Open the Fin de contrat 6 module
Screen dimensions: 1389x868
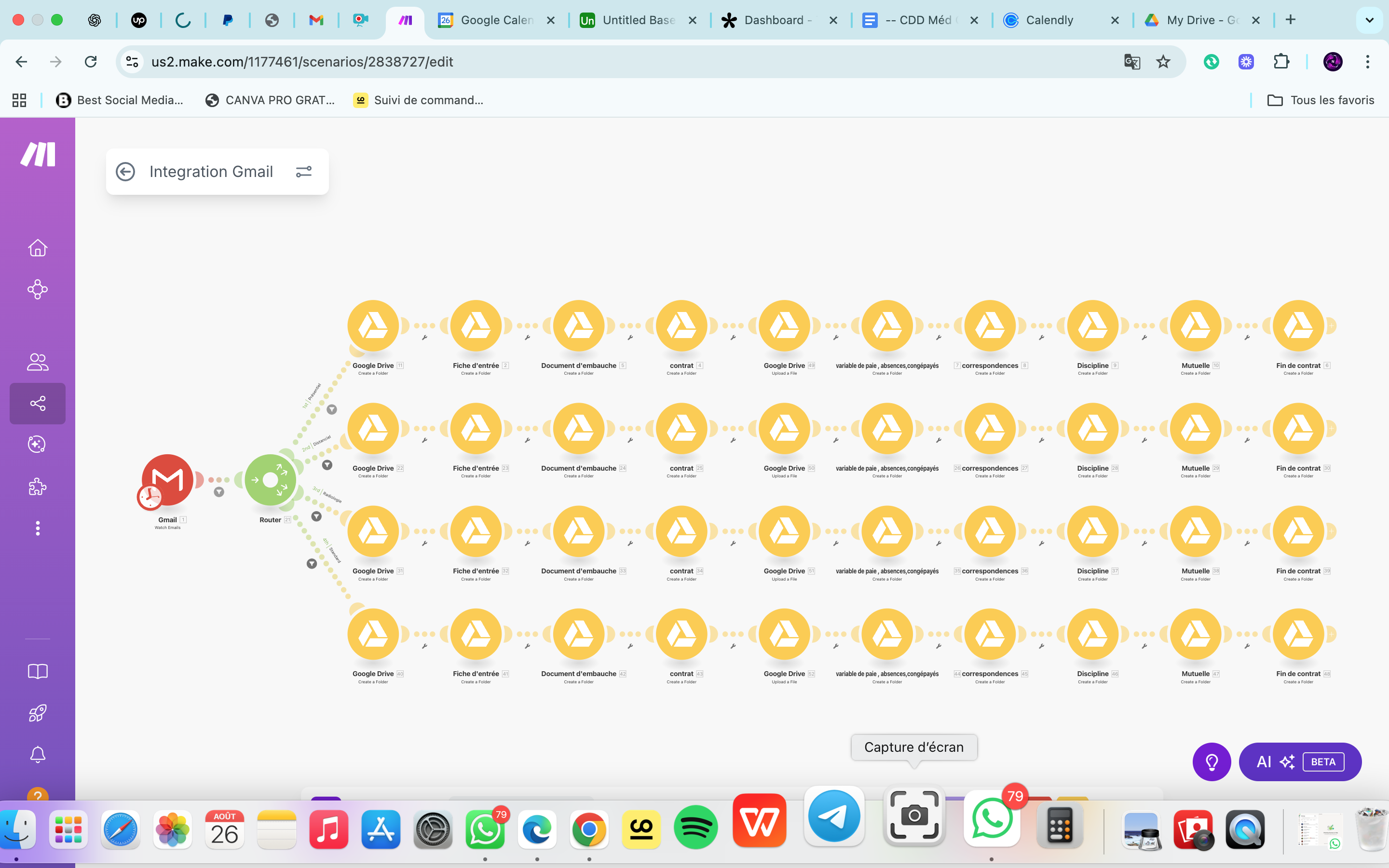point(1298,326)
